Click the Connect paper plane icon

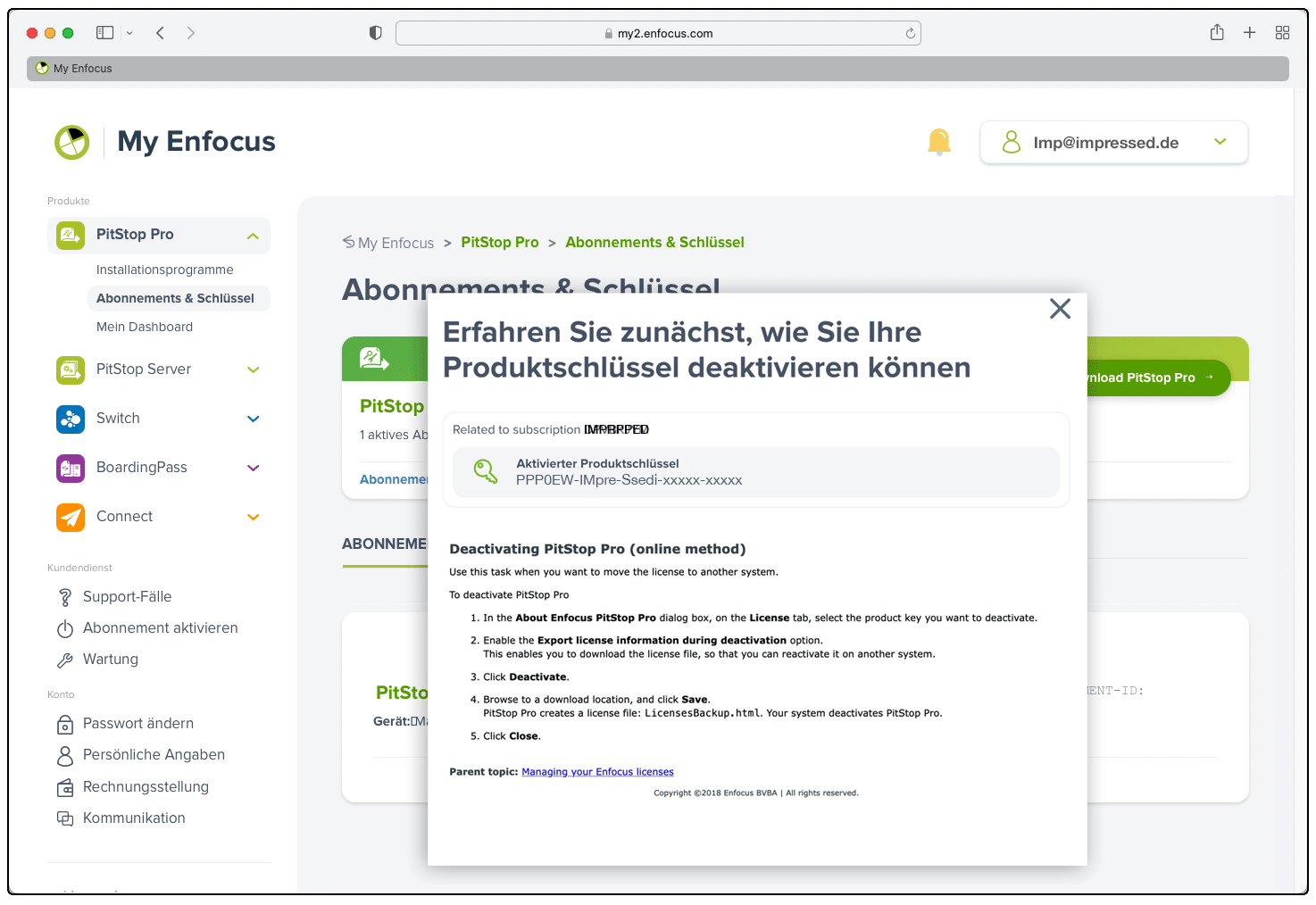pyautogui.click(x=71, y=517)
